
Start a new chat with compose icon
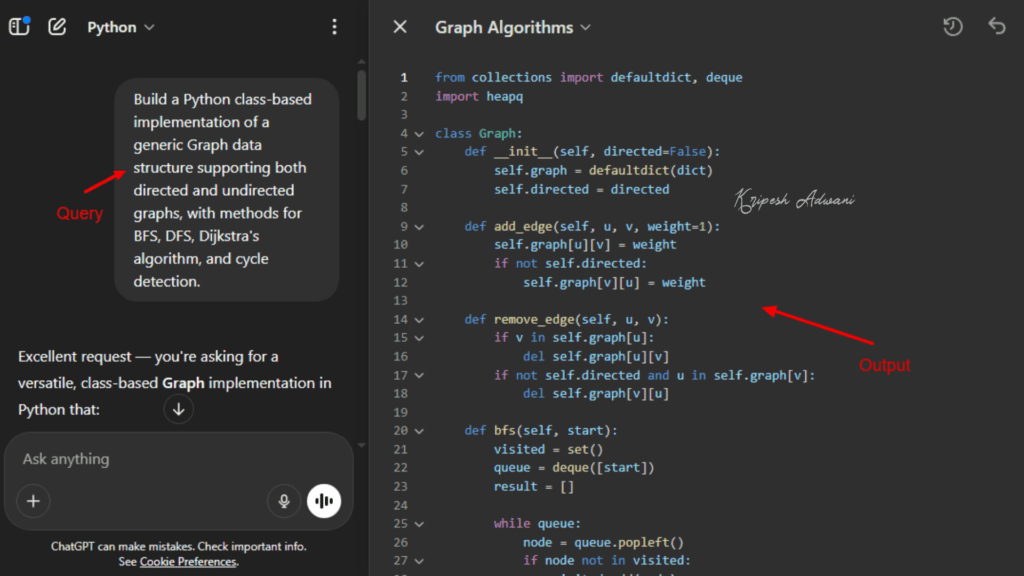[57, 27]
